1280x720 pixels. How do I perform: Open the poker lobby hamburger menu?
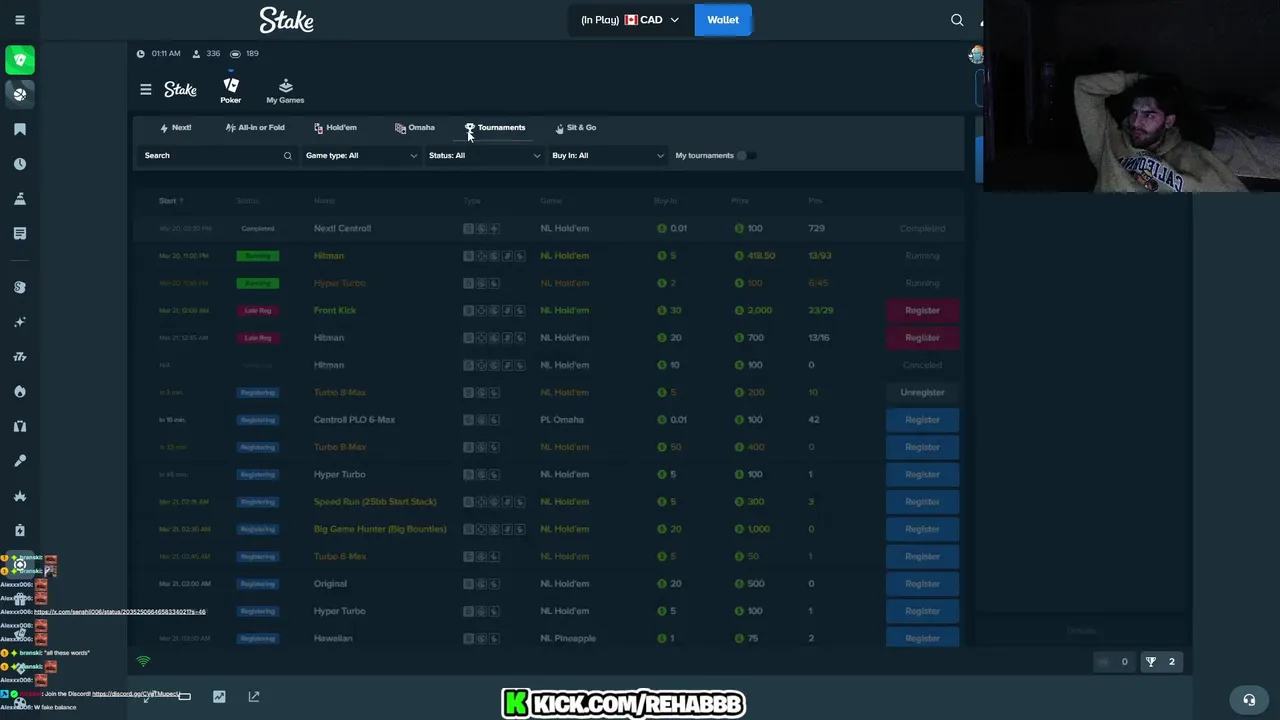click(x=146, y=90)
